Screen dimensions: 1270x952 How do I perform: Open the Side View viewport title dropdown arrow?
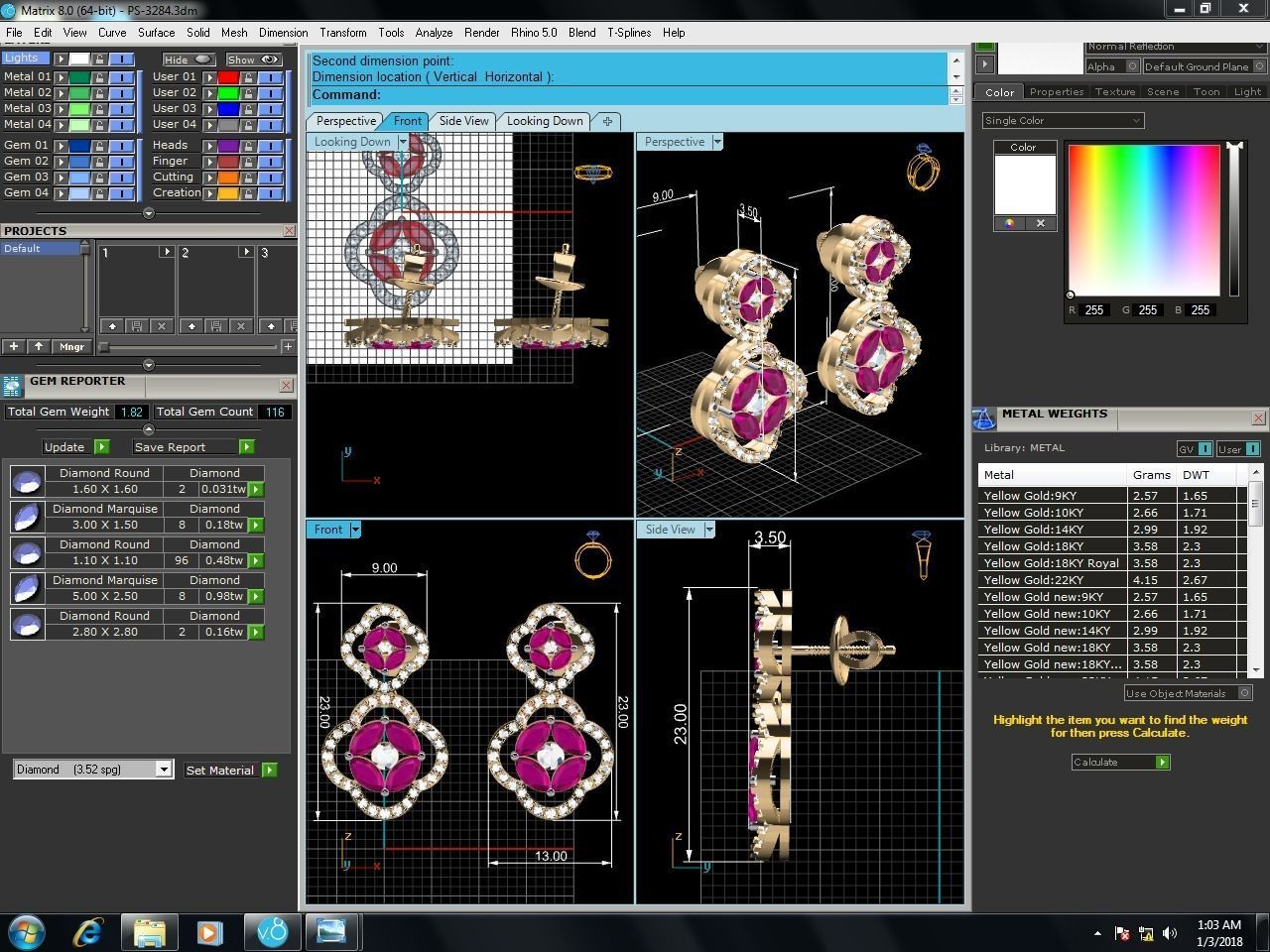click(709, 530)
